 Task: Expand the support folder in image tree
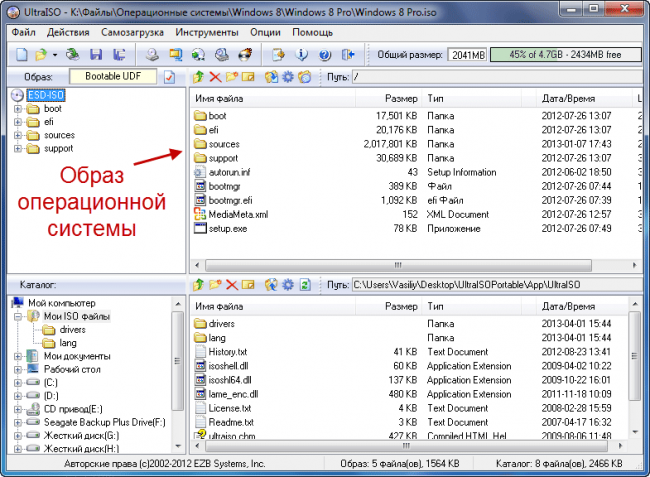pos(18,149)
